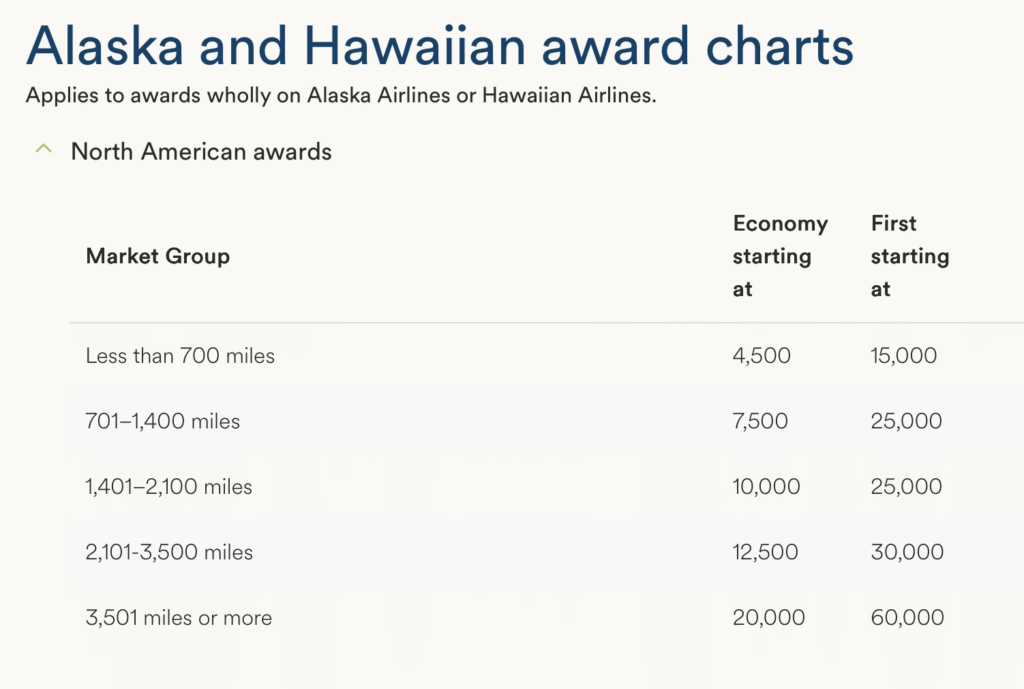Select the 7,500 miles economy value
This screenshot has width=1024, height=689.
(761, 421)
